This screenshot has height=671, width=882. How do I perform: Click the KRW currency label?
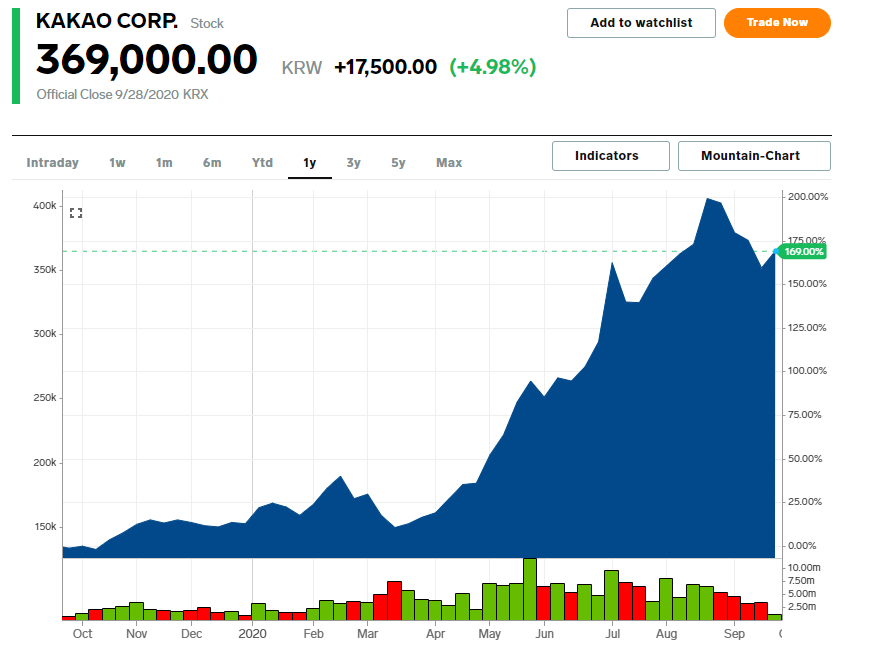tap(302, 68)
